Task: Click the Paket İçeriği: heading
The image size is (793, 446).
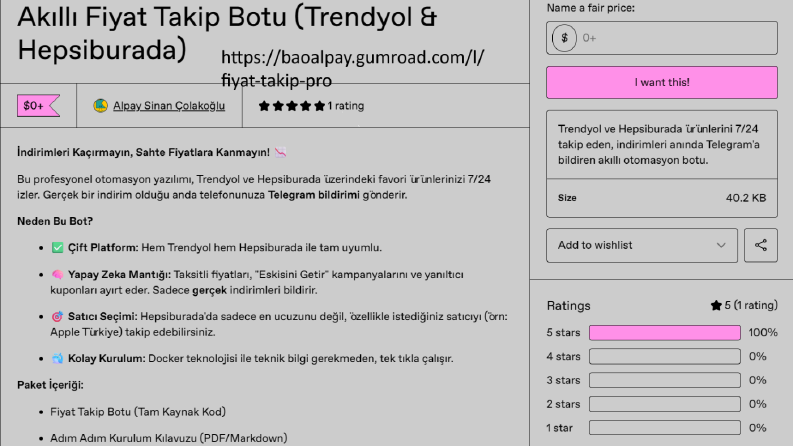Action: pyautogui.click(x=50, y=385)
